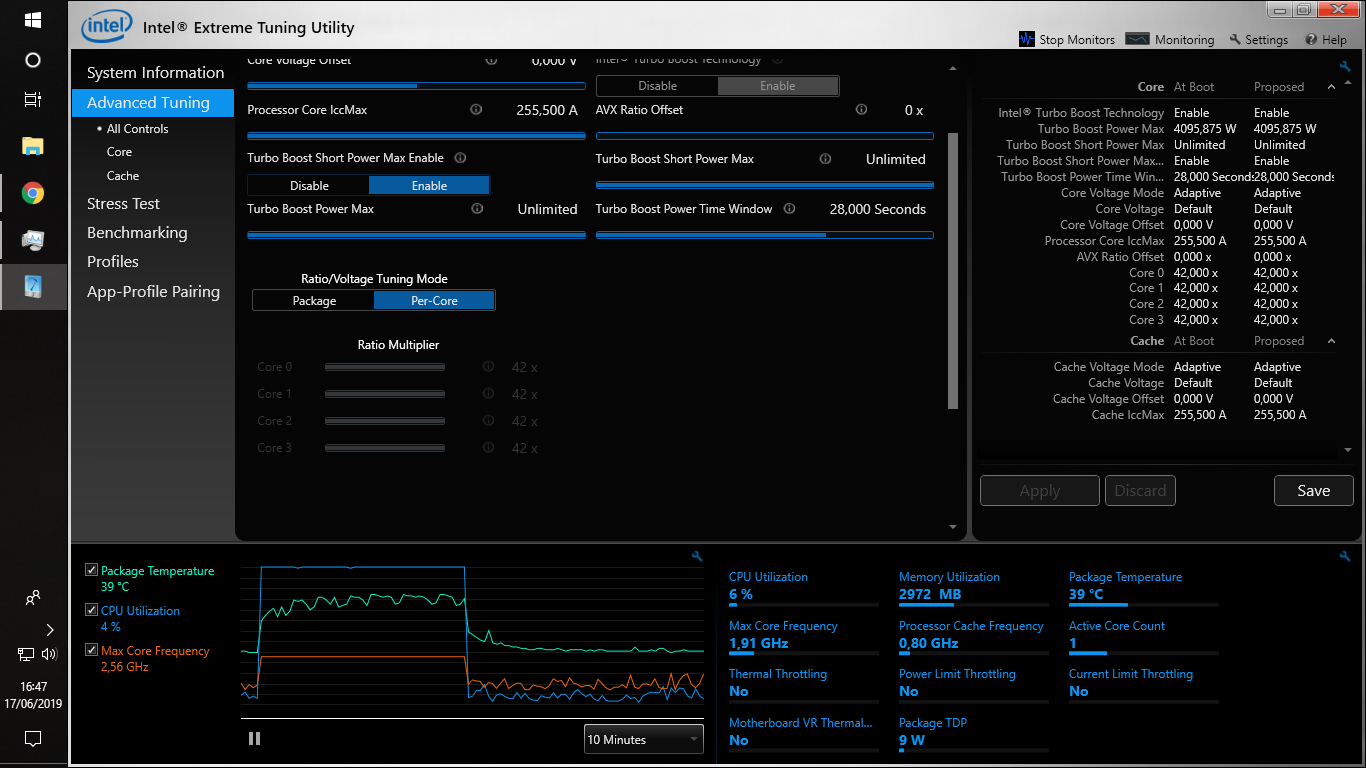Viewport: 1366px width, 768px height.
Task: Open the 10 Minutes time range dropdown
Action: tap(644, 739)
